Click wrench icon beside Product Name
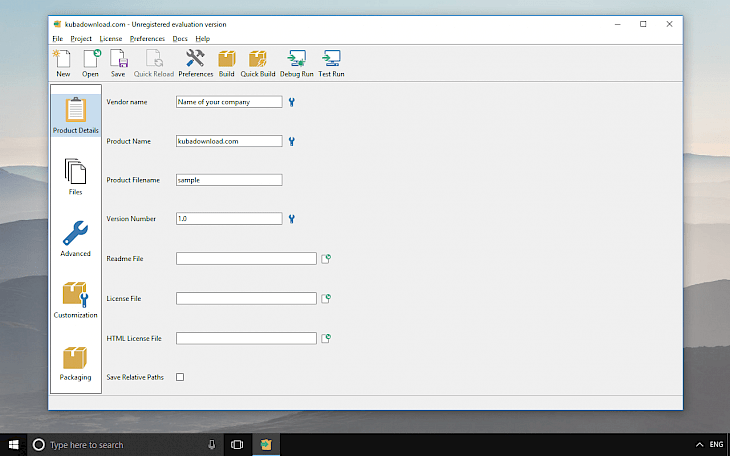 click(291, 141)
